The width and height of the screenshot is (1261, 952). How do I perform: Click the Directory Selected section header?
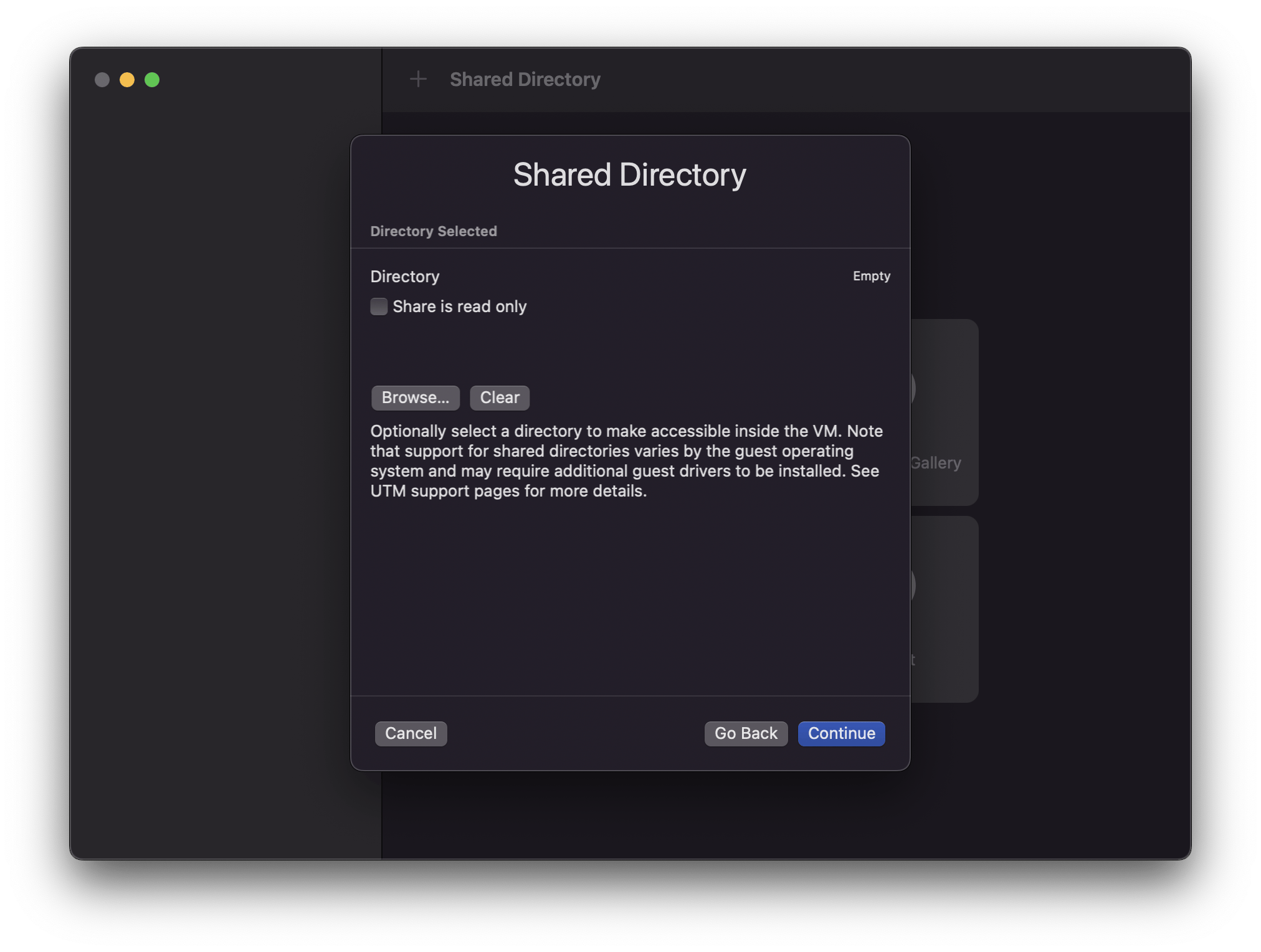pos(434,231)
